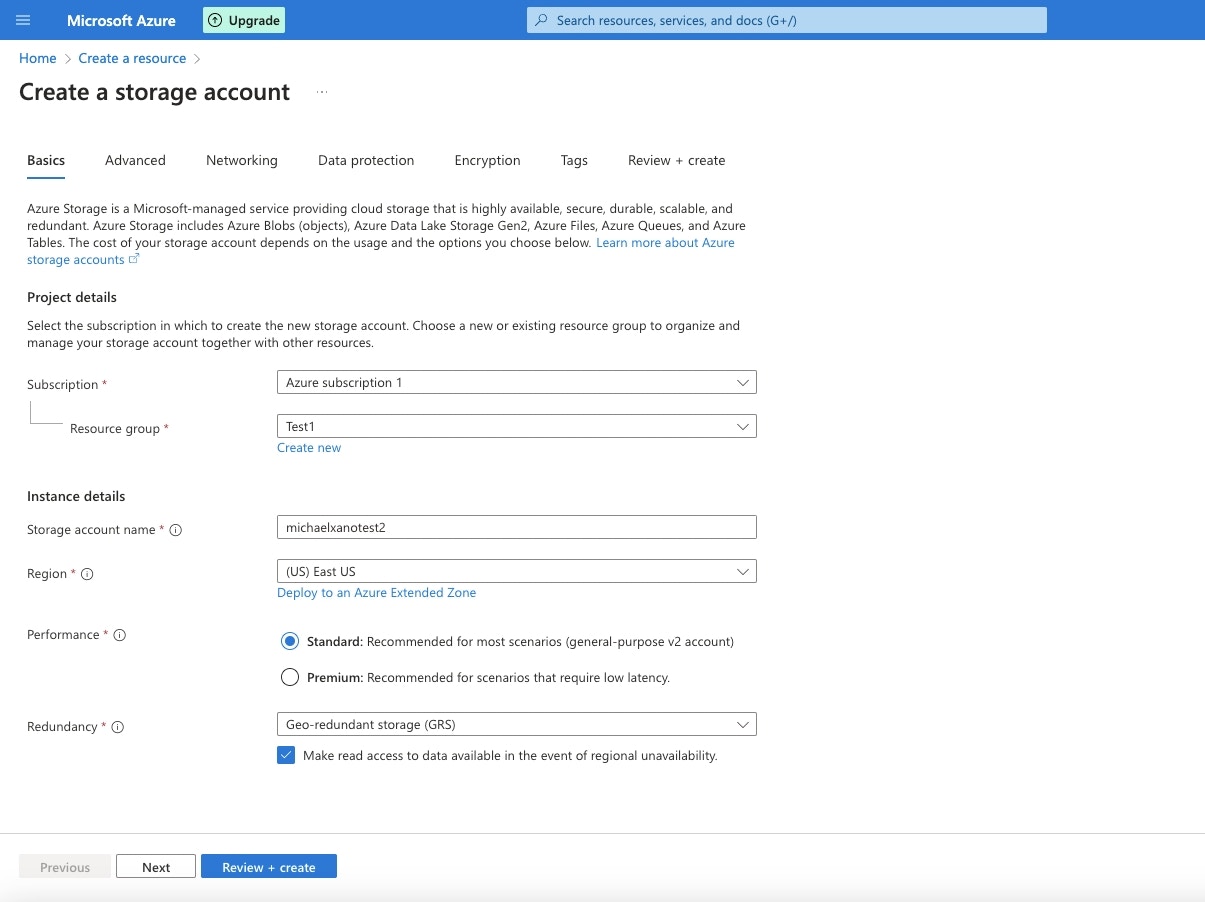Click the search resources box
This screenshot has height=902, width=1205.
pos(787,20)
